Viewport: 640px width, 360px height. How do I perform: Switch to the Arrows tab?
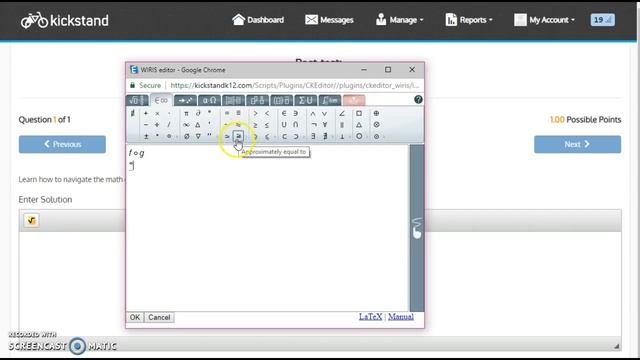(x=185, y=100)
